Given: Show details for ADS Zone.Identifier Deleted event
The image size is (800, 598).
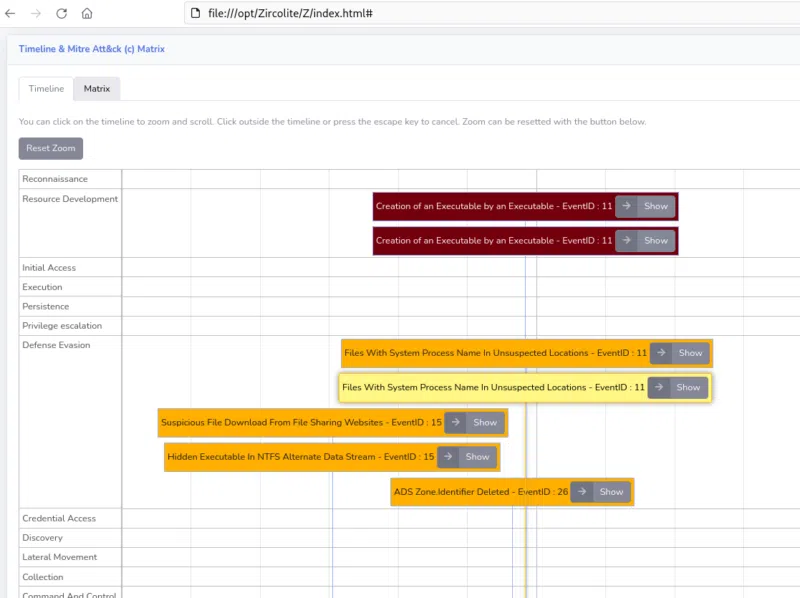Looking at the screenshot, I should point(611,491).
